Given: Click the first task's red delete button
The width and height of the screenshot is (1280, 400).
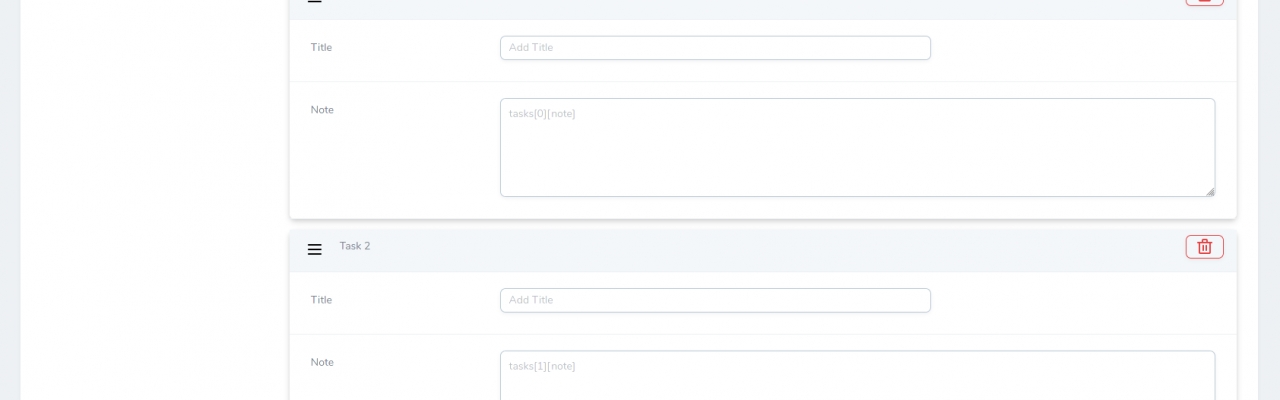Looking at the screenshot, I should tap(1204, 2).
